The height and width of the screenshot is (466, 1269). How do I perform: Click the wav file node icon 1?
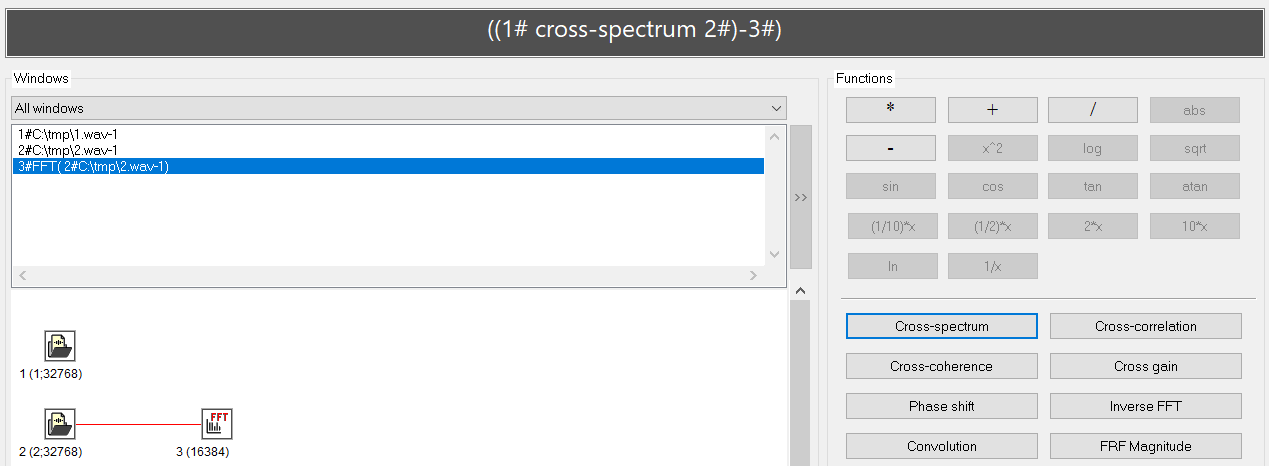60,346
